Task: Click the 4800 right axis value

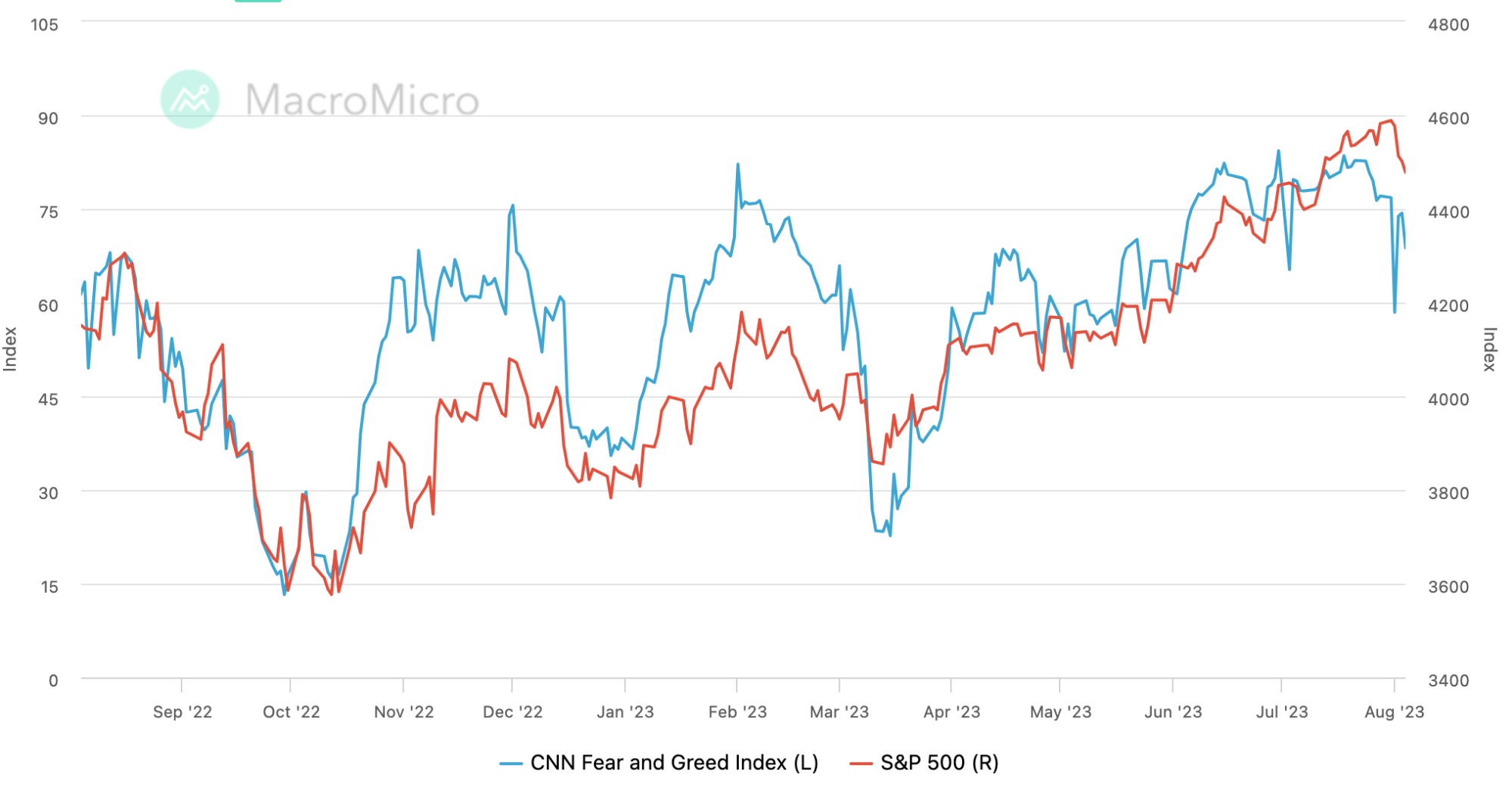Action: [1448, 25]
